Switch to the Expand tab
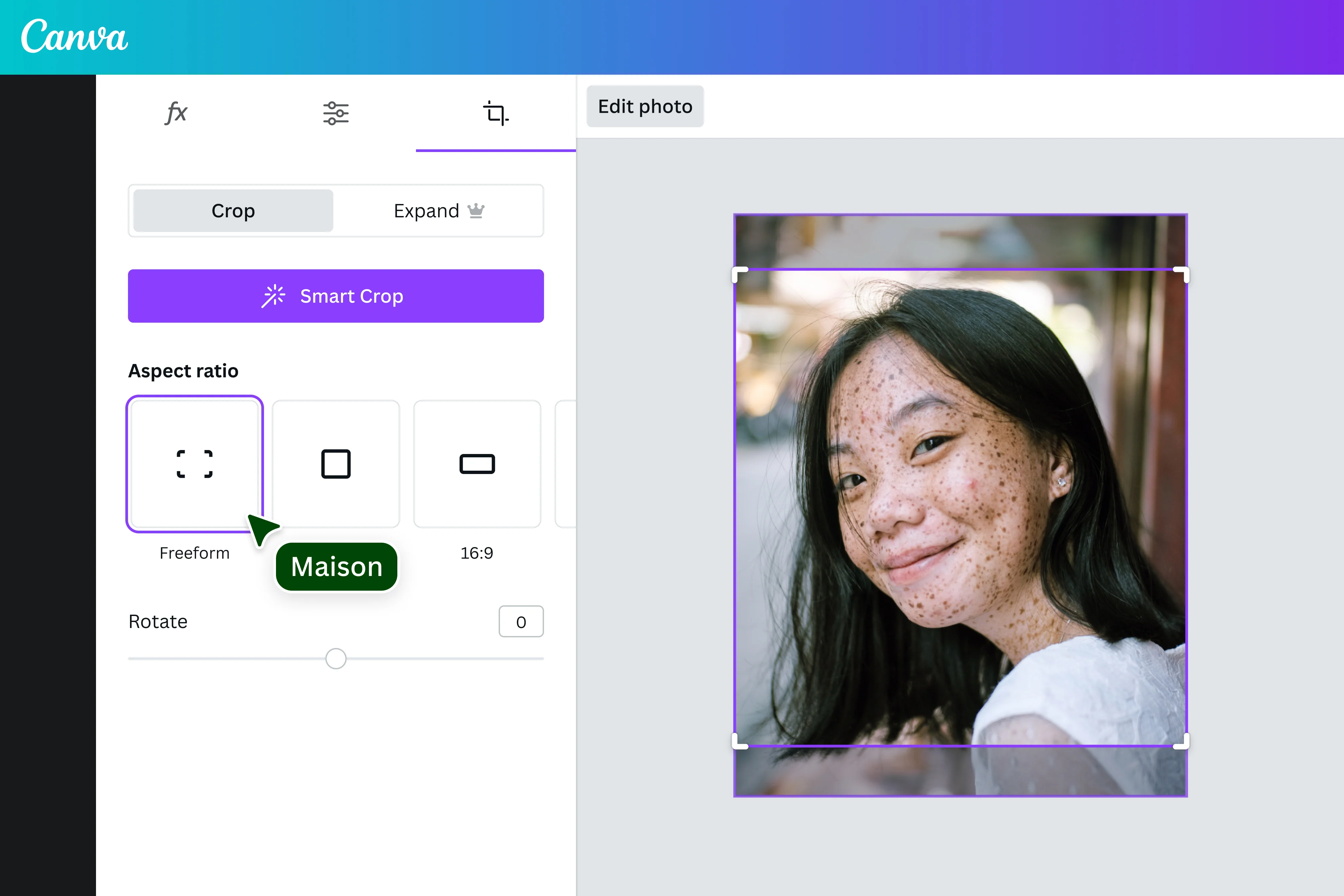The width and height of the screenshot is (1344, 896). pos(426,210)
